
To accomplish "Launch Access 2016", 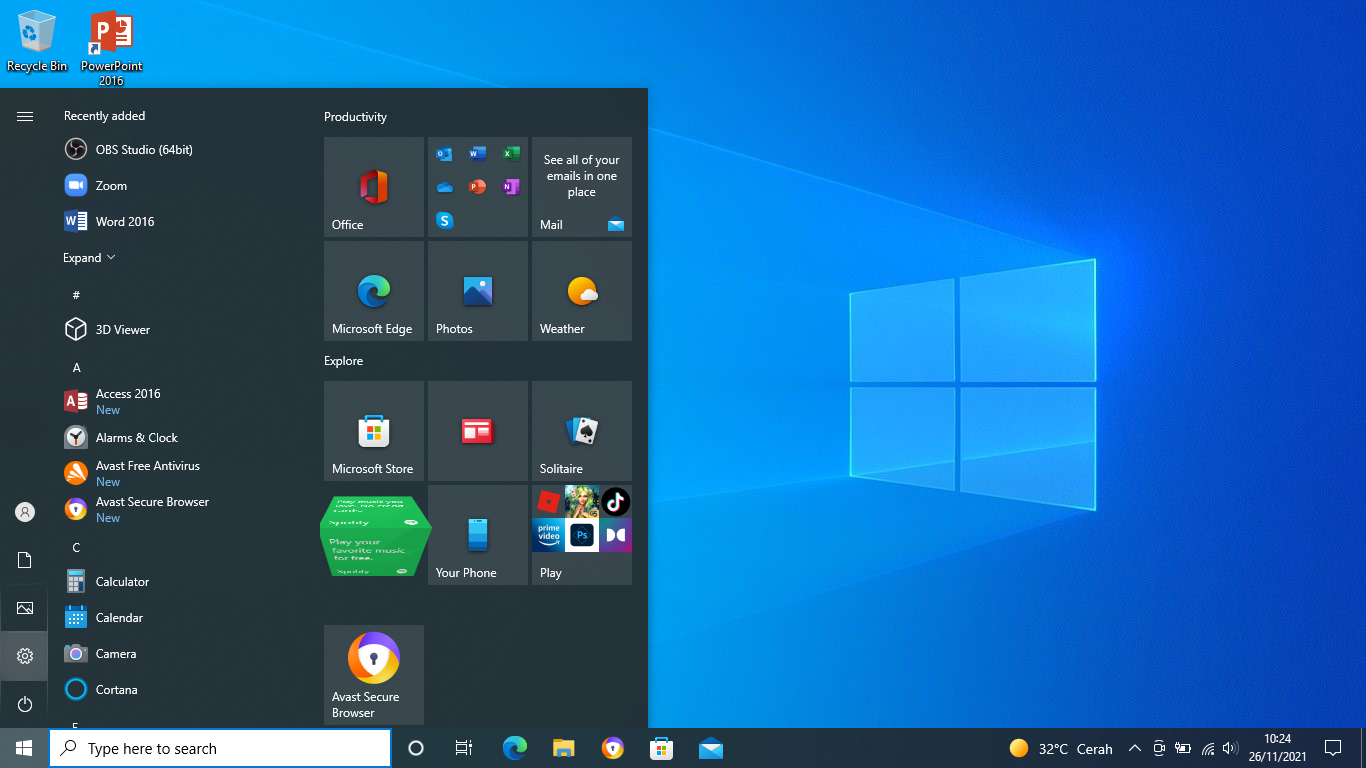I will (x=178, y=402).
